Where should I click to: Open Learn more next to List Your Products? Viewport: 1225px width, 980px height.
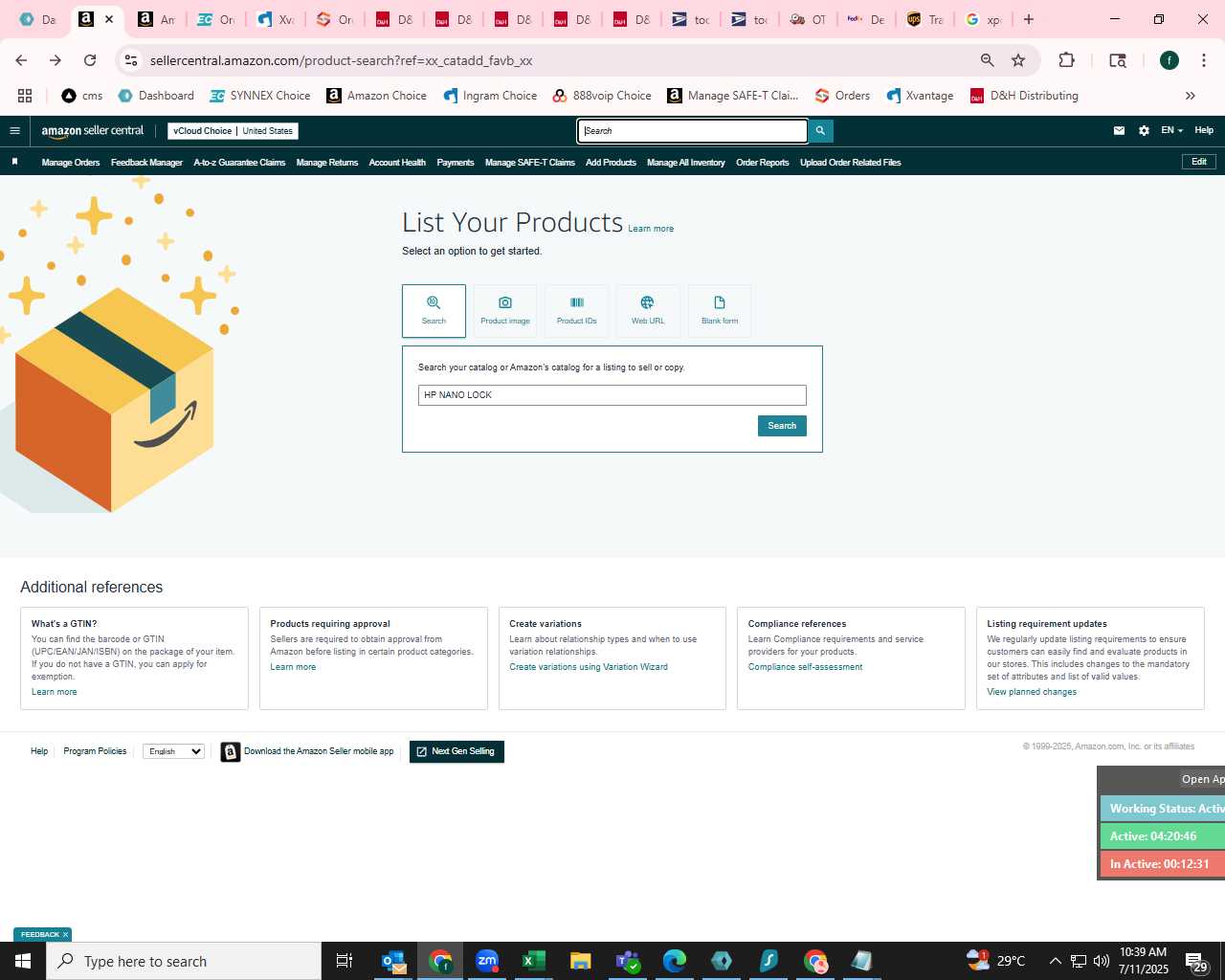(x=651, y=229)
